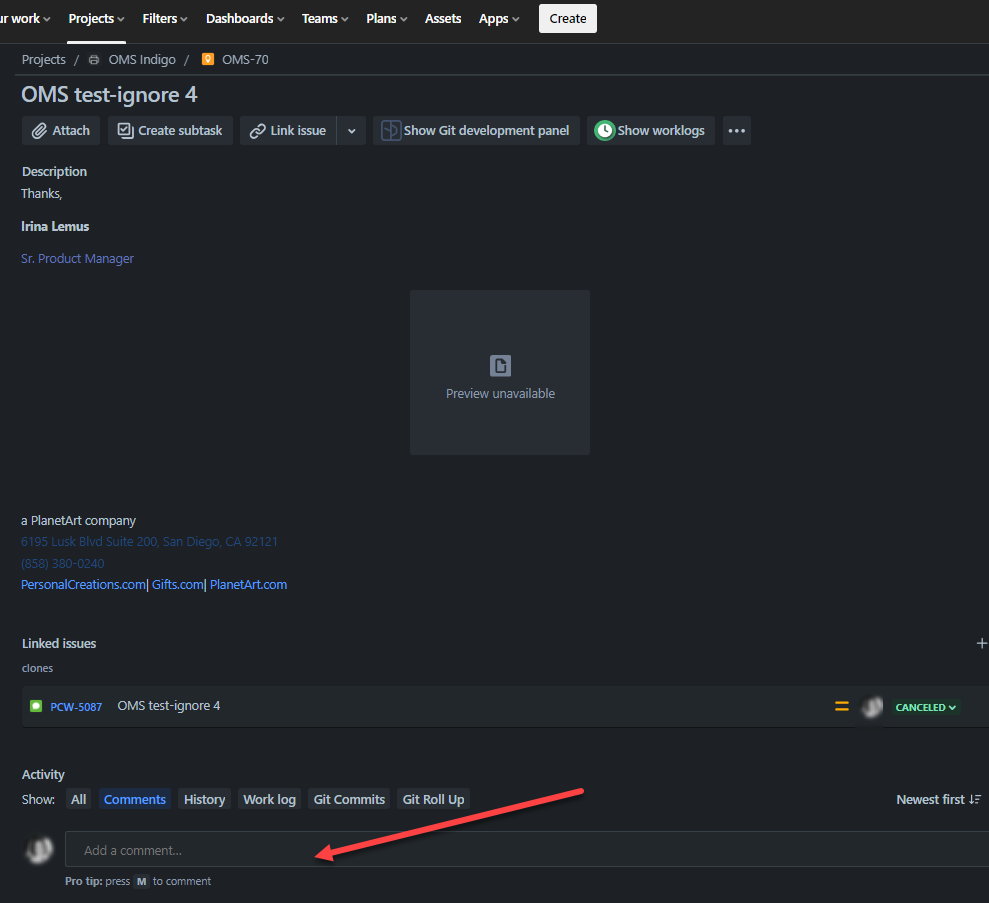
Task: Open the Dashboards menu
Action: pos(245,19)
